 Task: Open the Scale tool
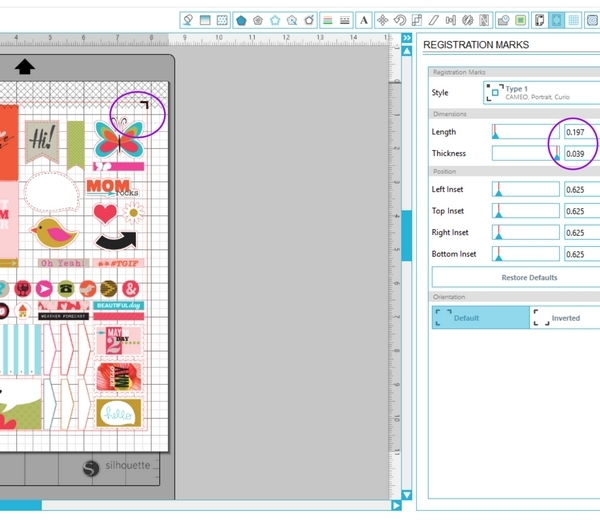pyautogui.click(x=417, y=20)
